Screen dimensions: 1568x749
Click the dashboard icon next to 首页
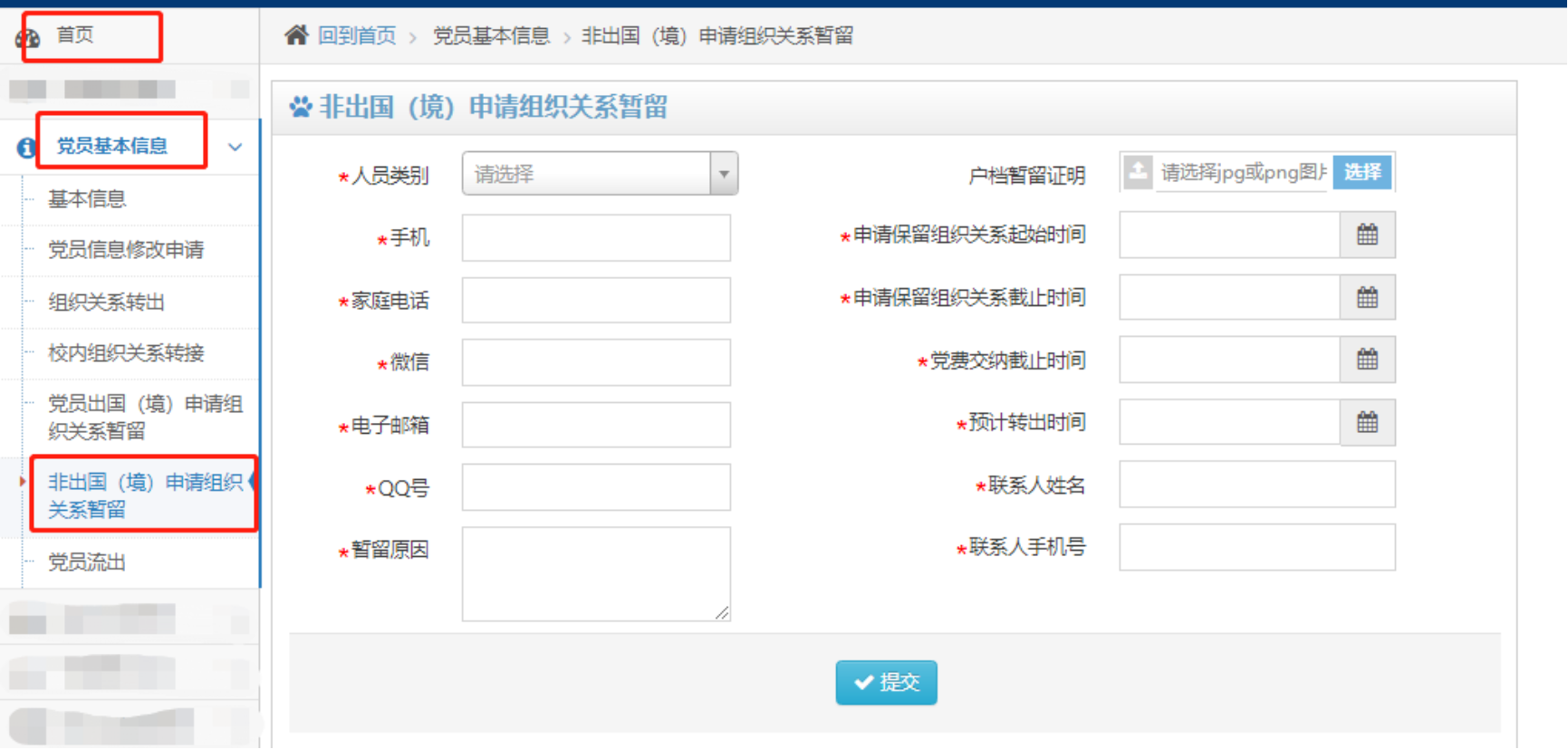27,38
